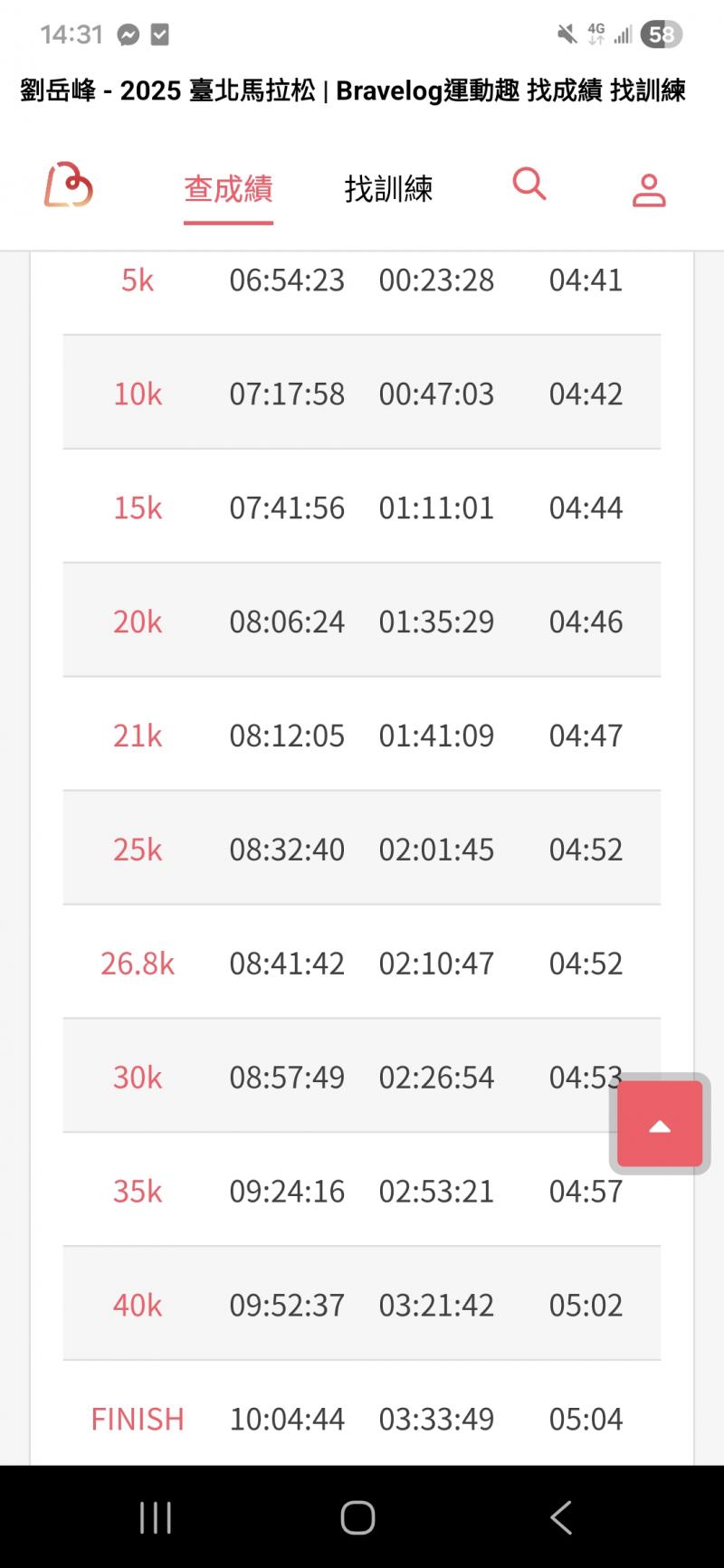This screenshot has height=1568, width=724.
Task: Open the user profile account icon
Action: coord(649,190)
